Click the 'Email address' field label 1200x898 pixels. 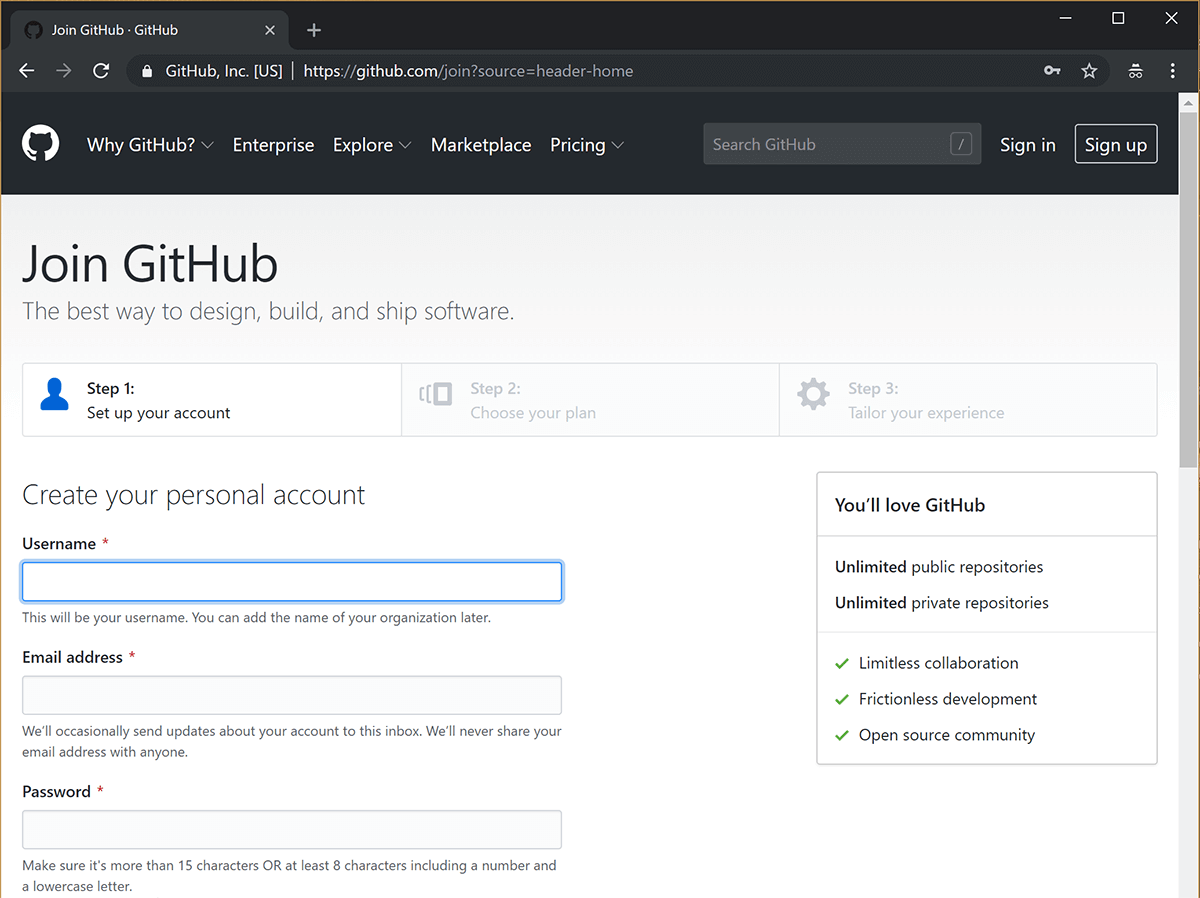click(72, 657)
